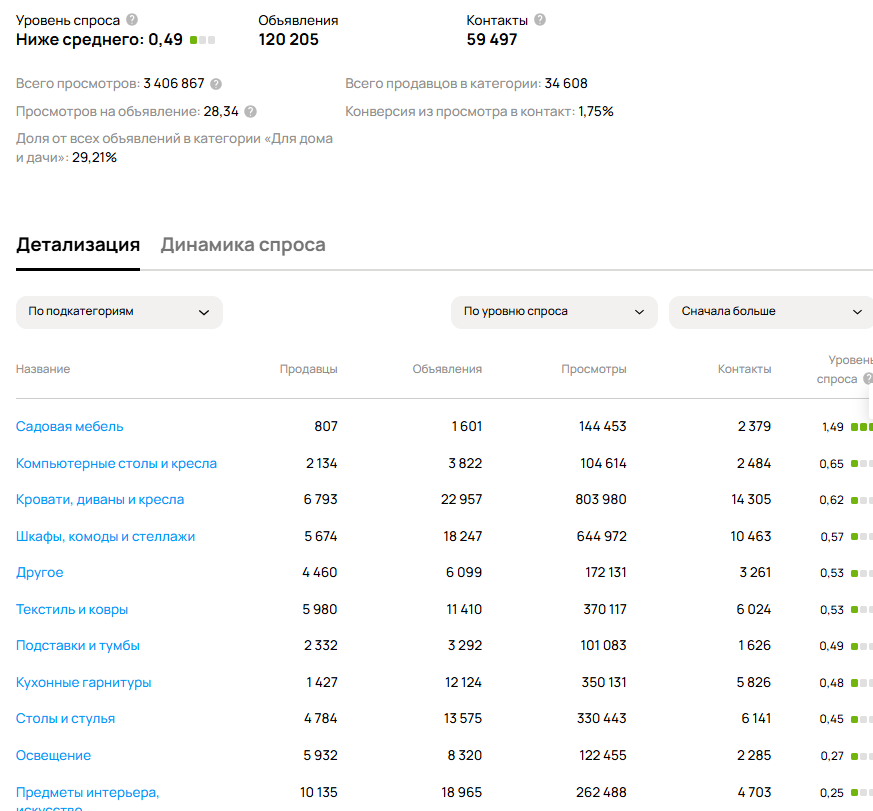Click listings cell 22 957
This screenshot has height=811, width=873.
point(462,500)
